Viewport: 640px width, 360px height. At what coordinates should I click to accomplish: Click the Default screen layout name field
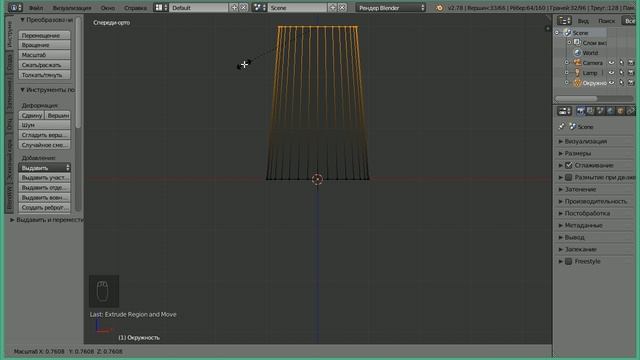point(199,7)
